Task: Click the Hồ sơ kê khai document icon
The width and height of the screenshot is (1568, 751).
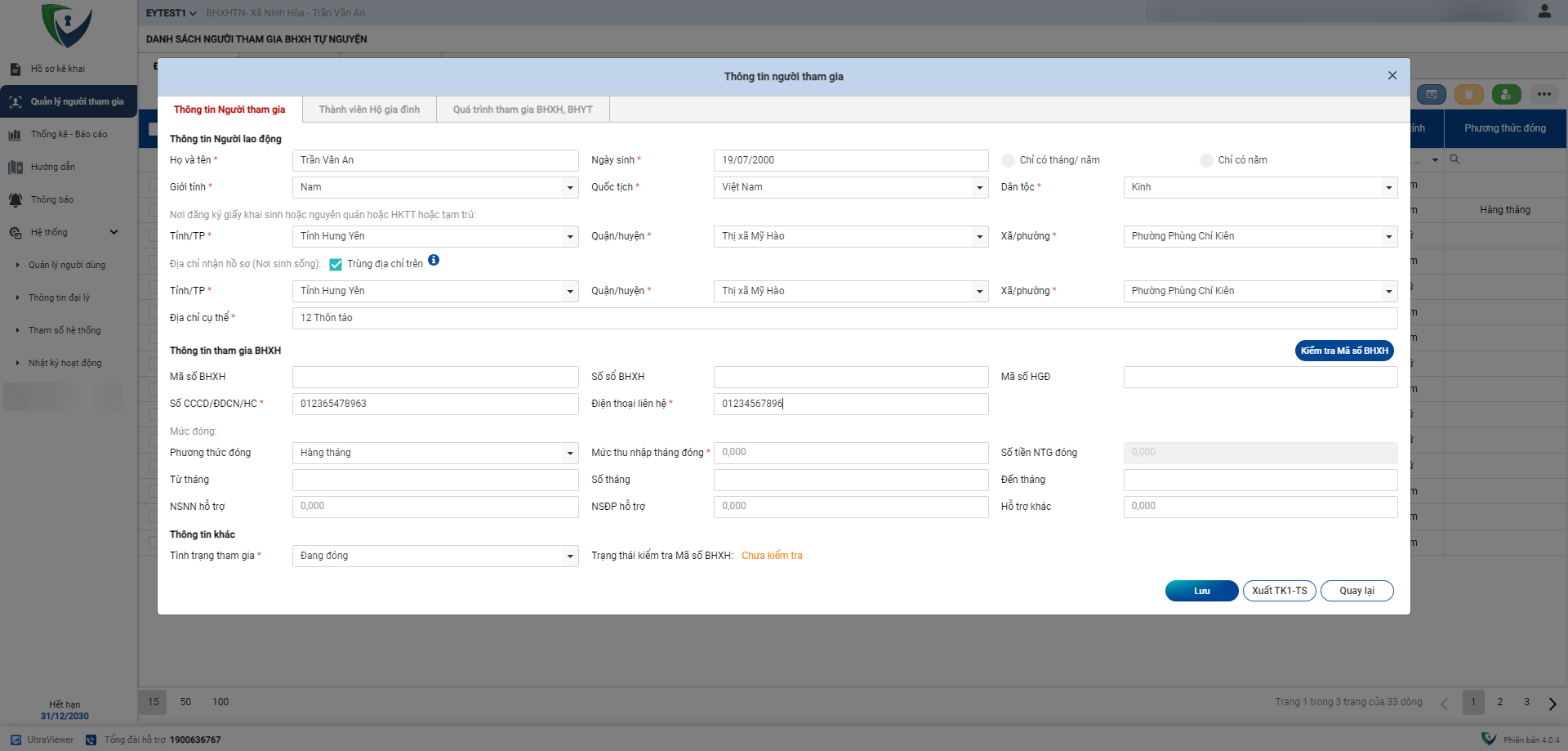Action: tap(16, 69)
